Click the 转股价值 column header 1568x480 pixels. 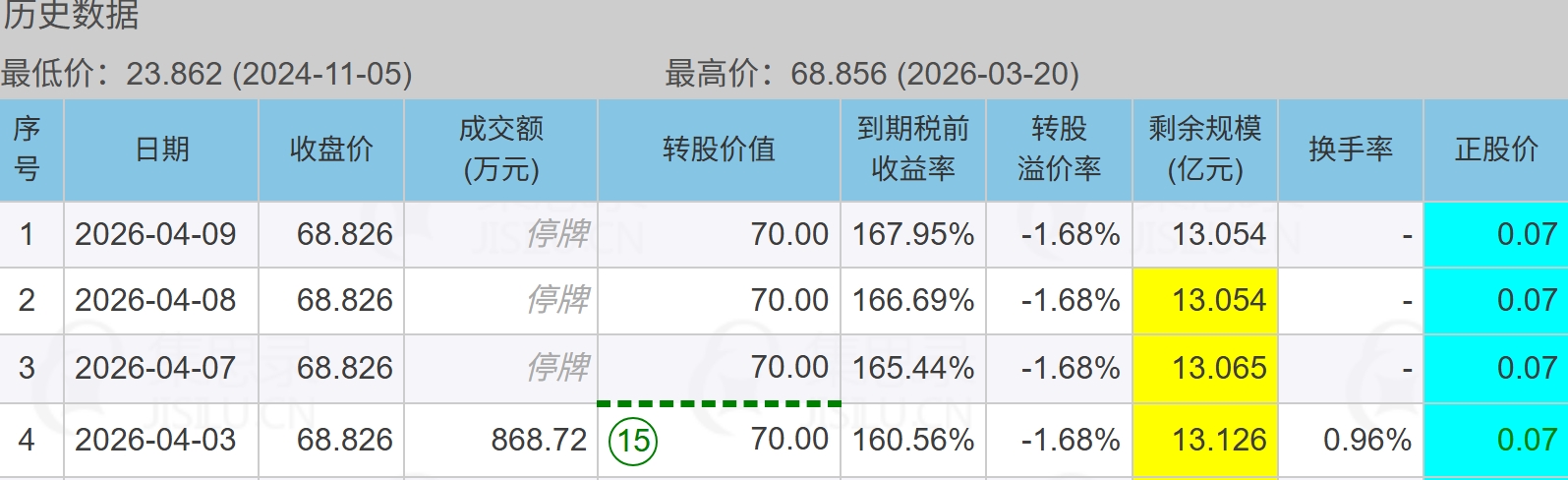(719, 150)
